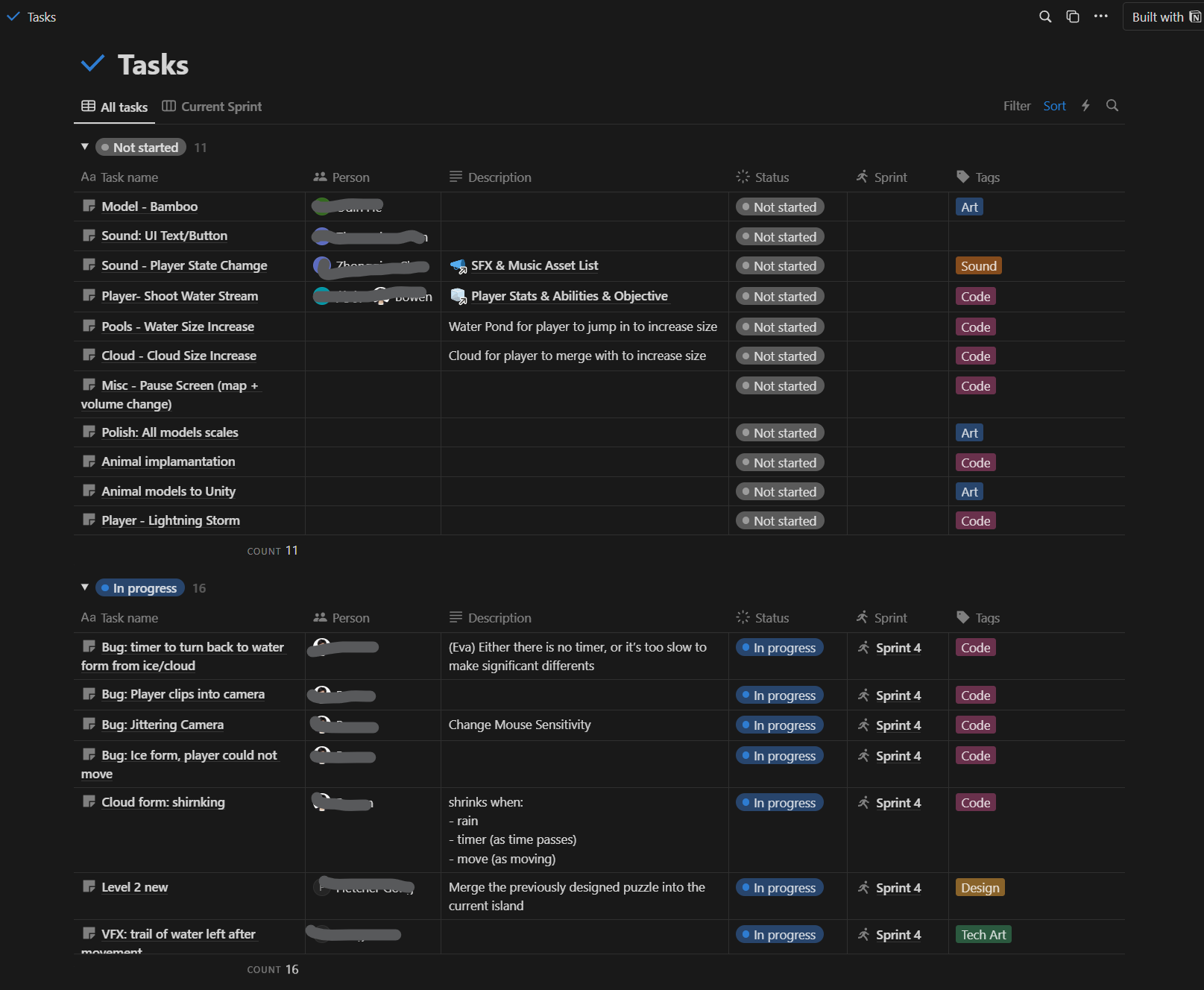The width and height of the screenshot is (1204, 990).
Task: Click the lightning bolt automations icon
Action: (x=1085, y=106)
